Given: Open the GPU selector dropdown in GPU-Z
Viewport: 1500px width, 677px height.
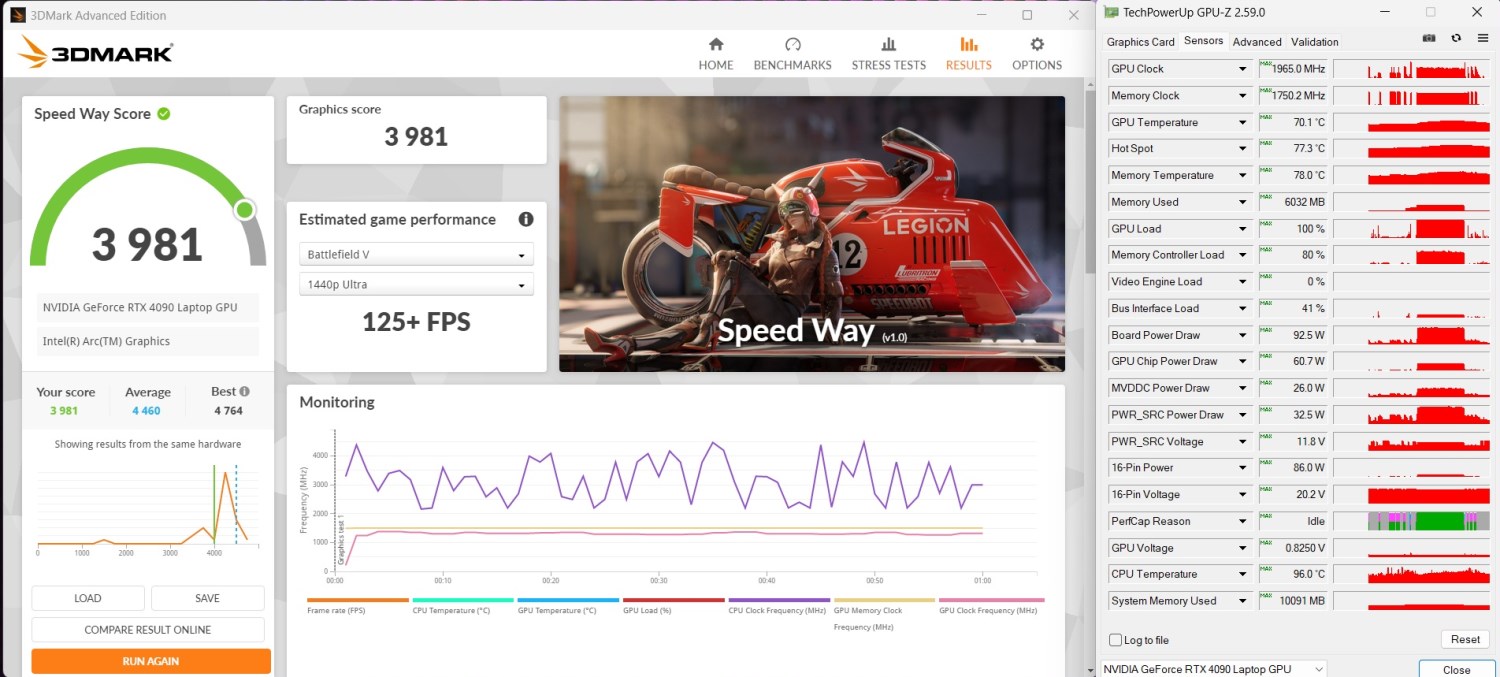Looking at the screenshot, I should (x=1214, y=669).
